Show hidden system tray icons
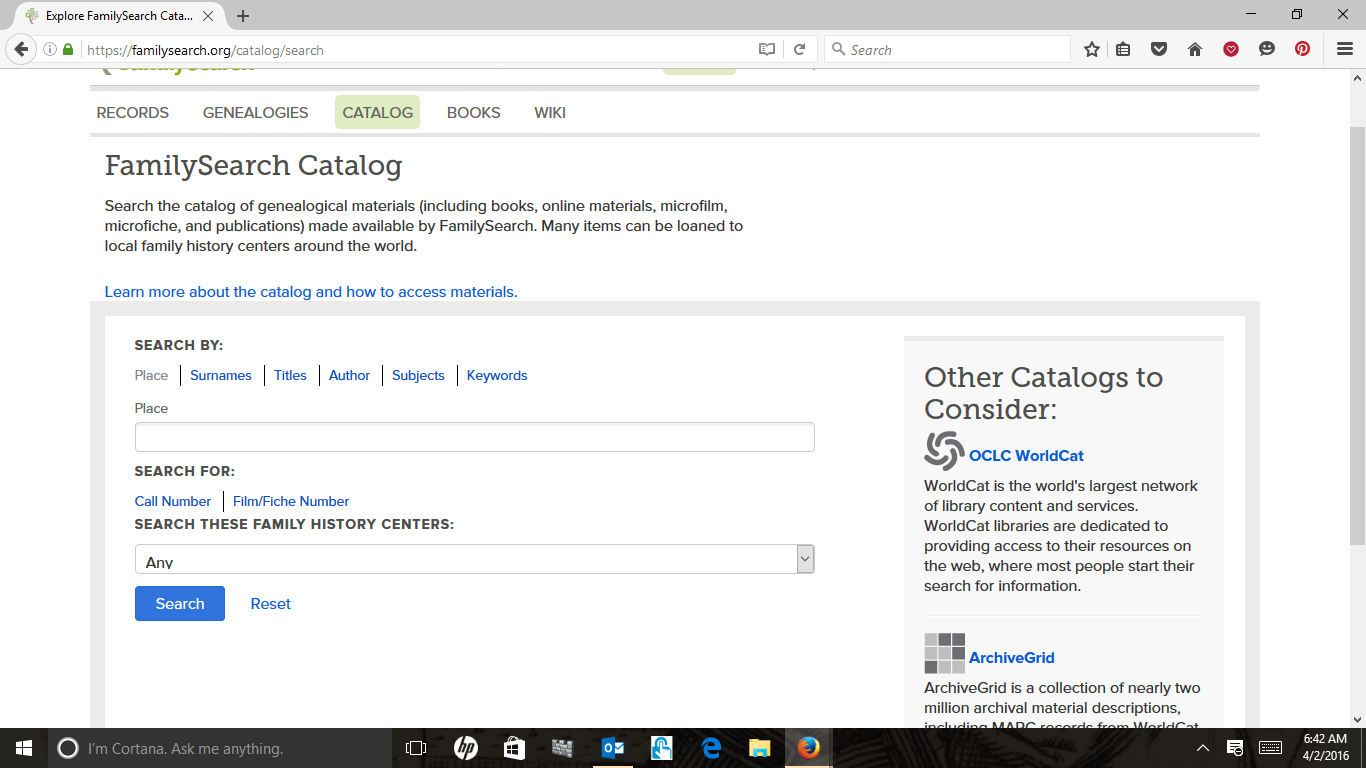Screen dimensions: 1366x768 1203,748
